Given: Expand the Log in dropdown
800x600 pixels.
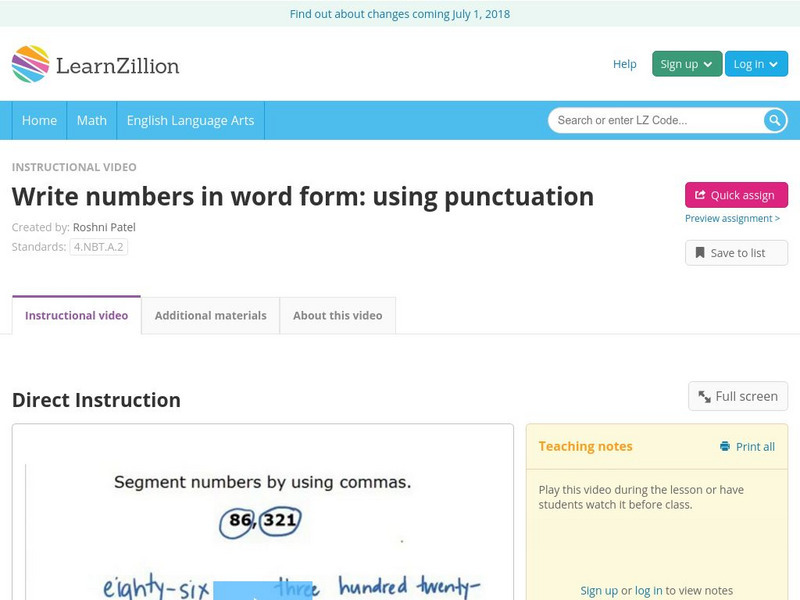Looking at the screenshot, I should point(756,63).
